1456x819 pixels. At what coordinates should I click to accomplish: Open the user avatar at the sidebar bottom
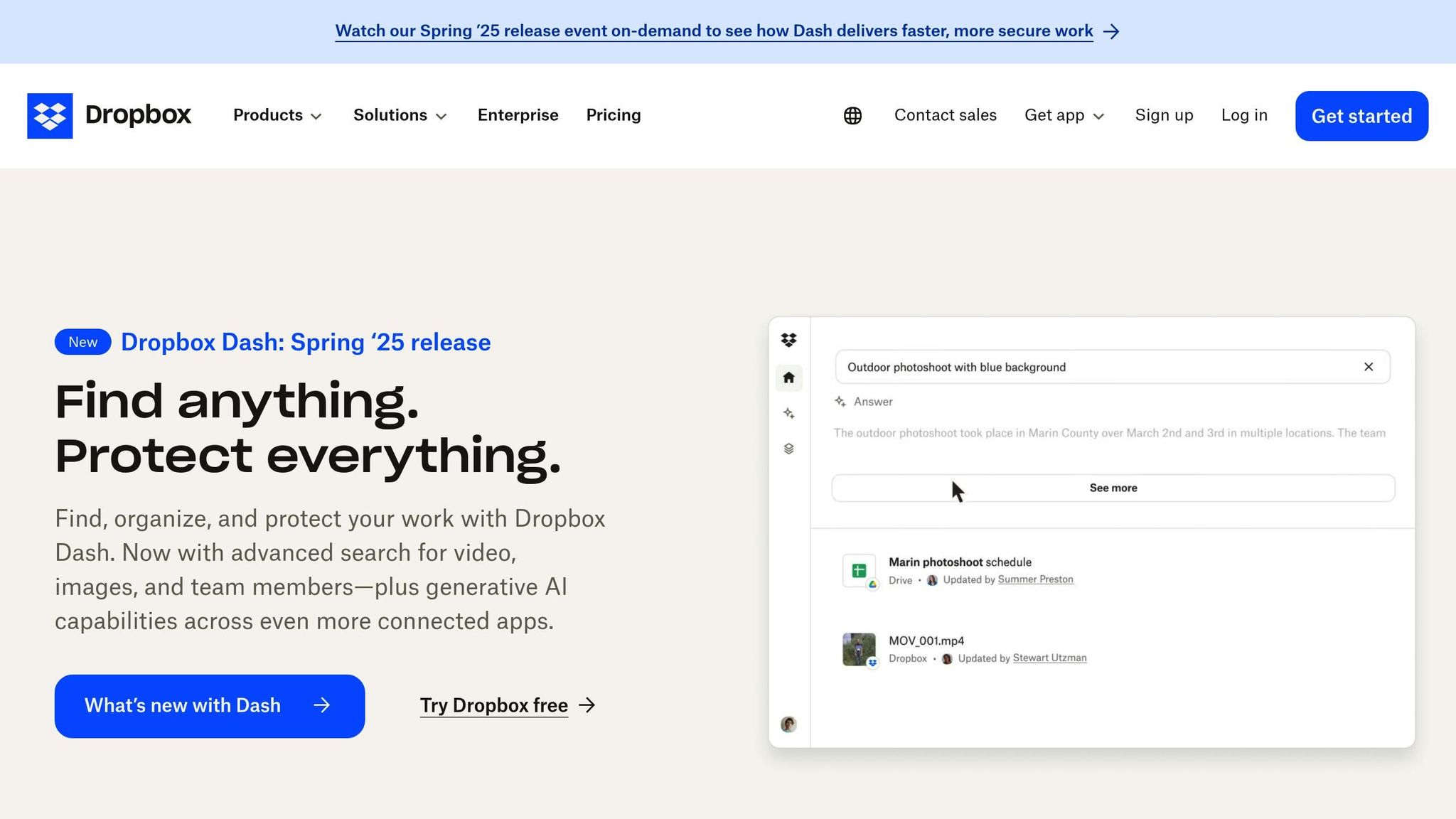click(788, 724)
